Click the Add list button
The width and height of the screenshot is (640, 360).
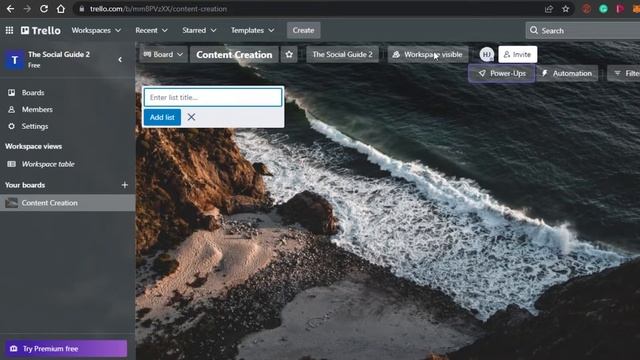point(162,117)
